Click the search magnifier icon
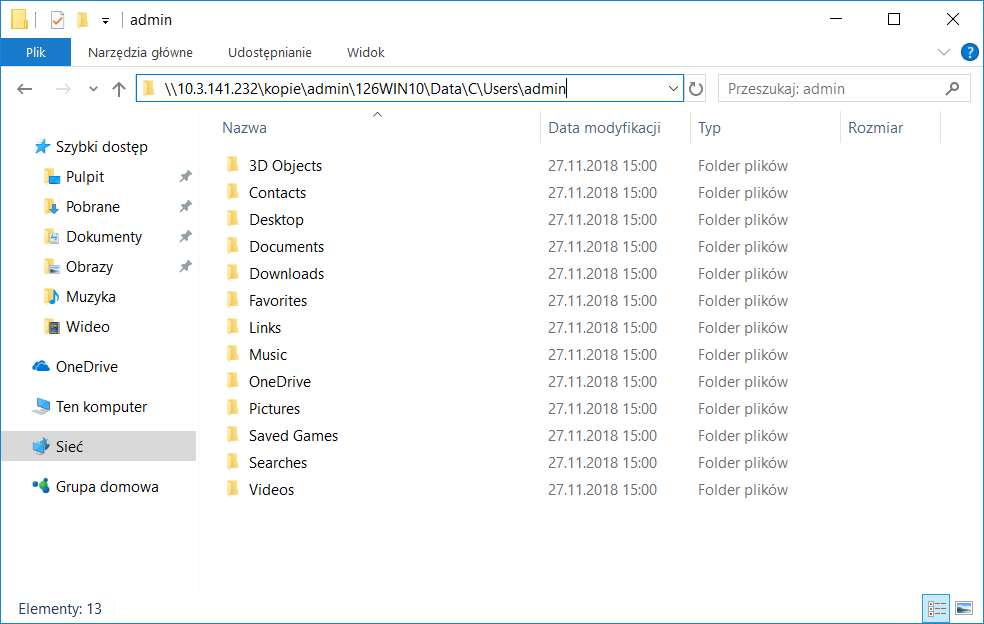Image resolution: width=984 pixels, height=624 pixels. coord(952,89)
